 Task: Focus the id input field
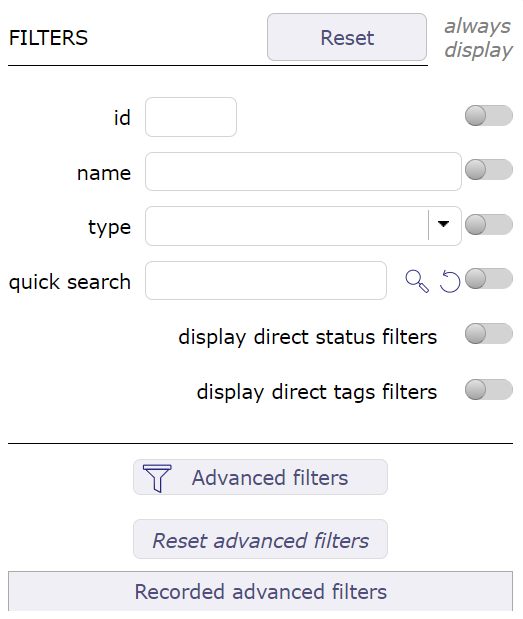point(191,117)
